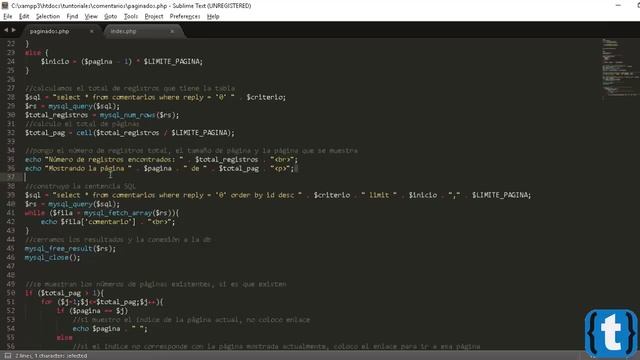Click $fila['comentario'] on line 42
The image size is (640, 360).
[x=98, y=222]
